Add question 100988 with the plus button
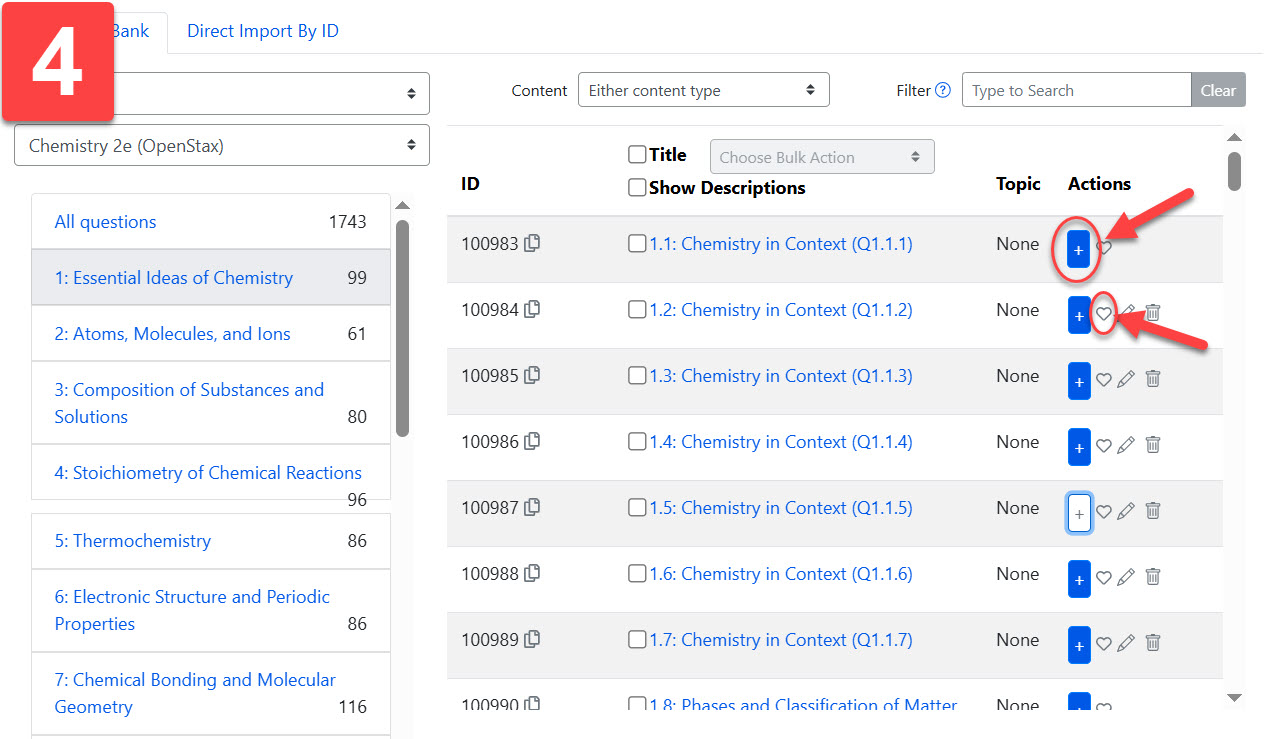 (1079, 579)
